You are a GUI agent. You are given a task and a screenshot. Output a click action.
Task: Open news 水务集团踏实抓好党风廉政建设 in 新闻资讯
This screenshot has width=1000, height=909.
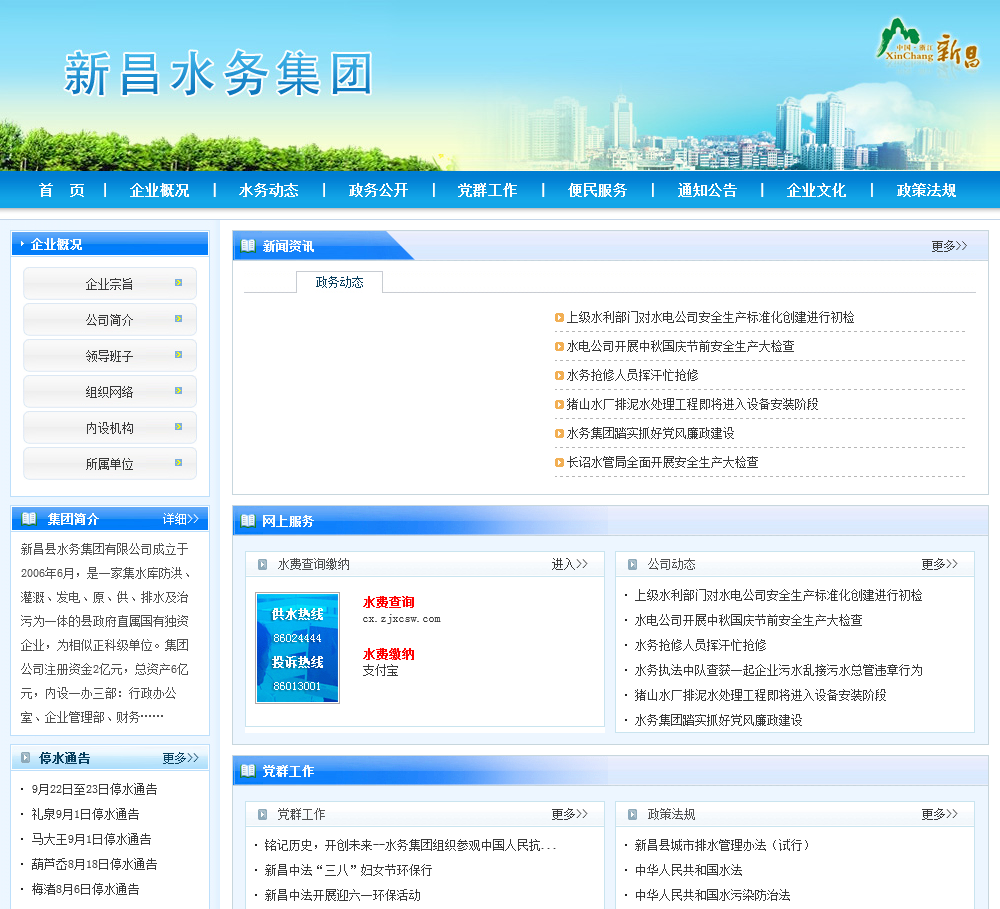pos(651,434)
